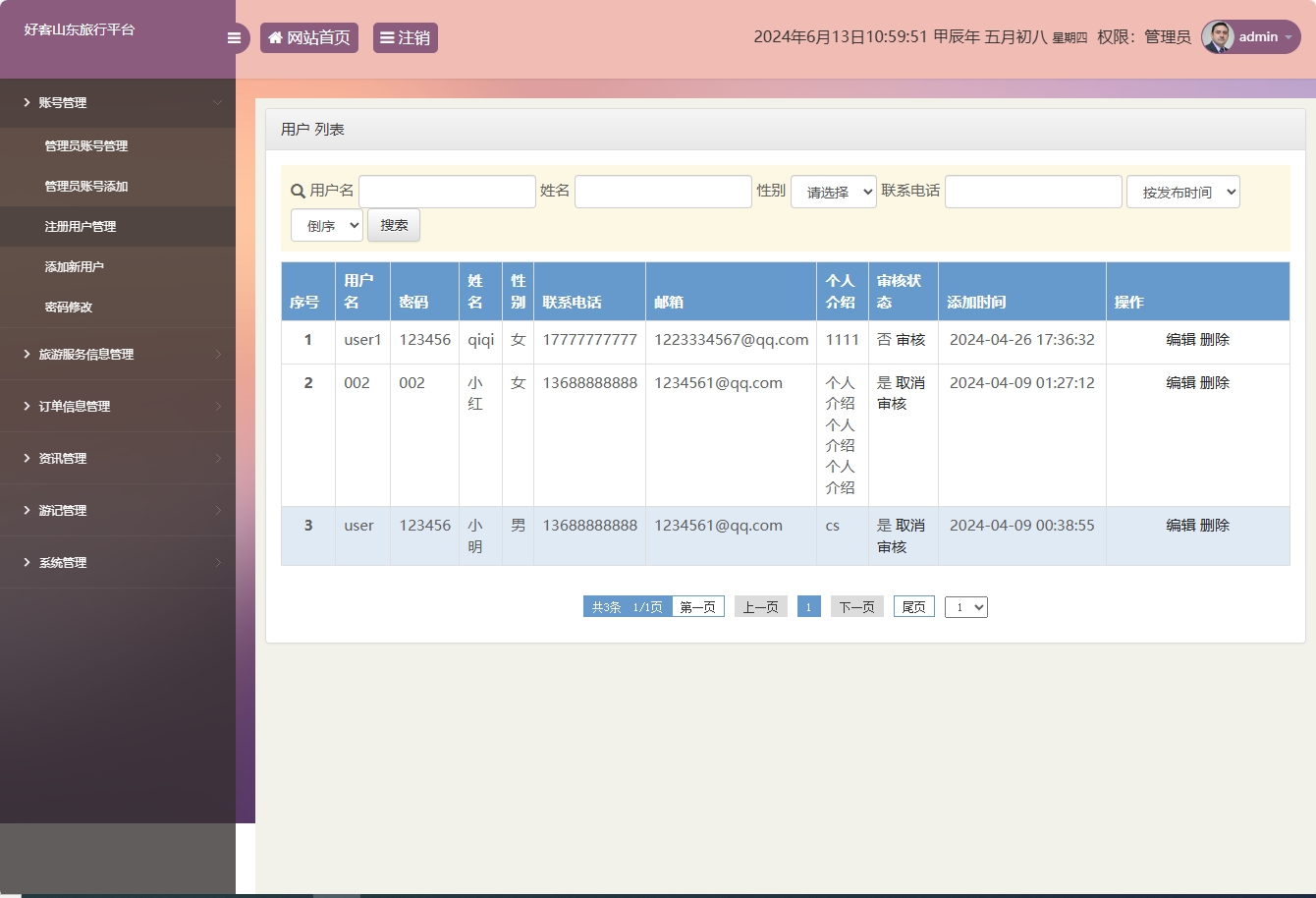This screenshot has height=898, width=1316.
Task: Click the admin avatar picture in the header
Action: tap(1218, 37)
